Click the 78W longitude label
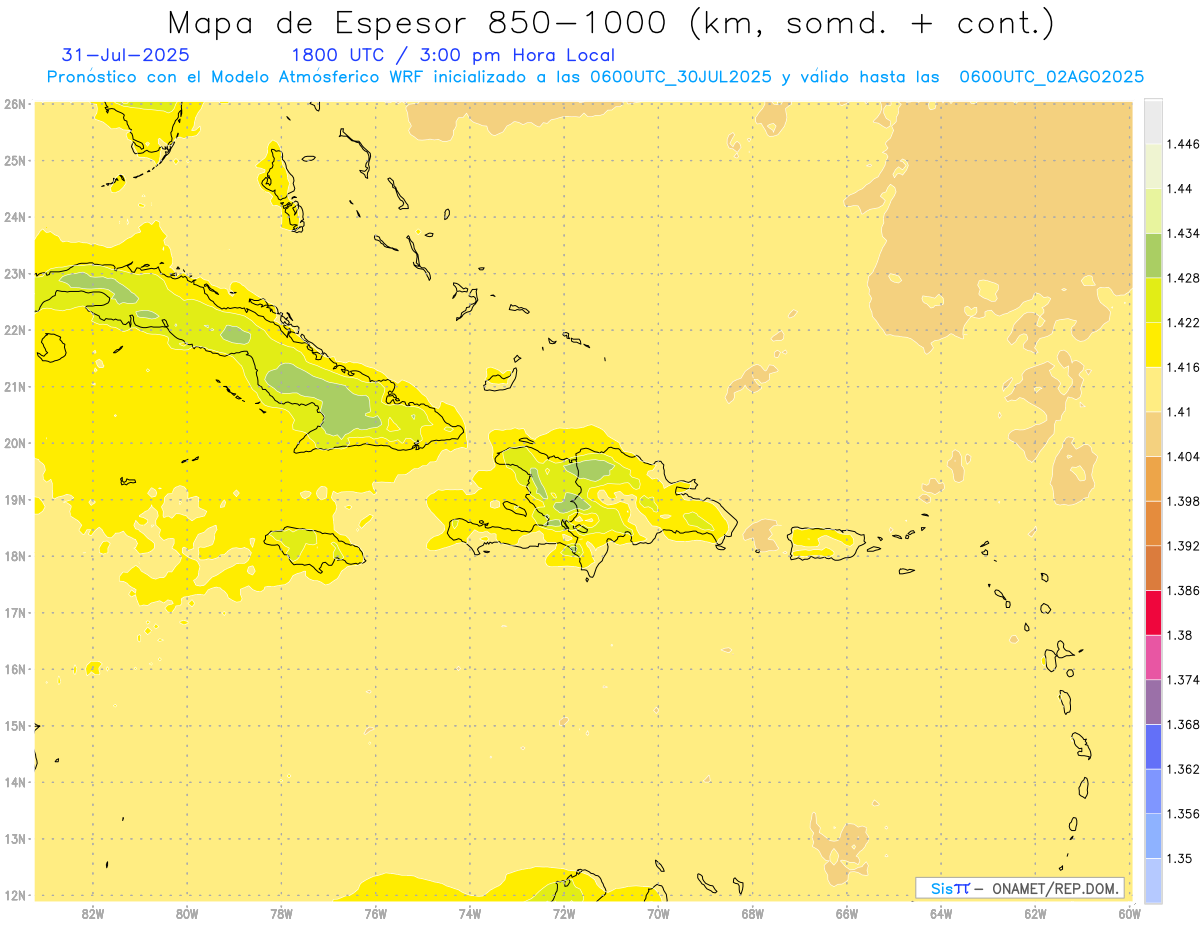 point(281,913)
